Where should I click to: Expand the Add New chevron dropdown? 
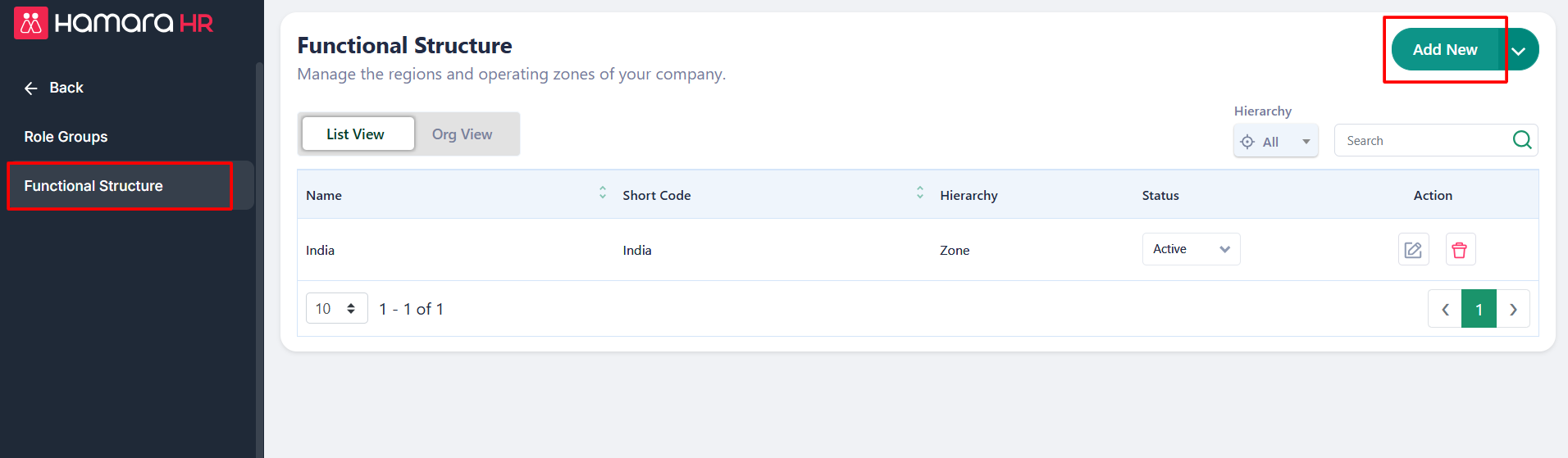pyautogui.click(x=1519, y=50)
